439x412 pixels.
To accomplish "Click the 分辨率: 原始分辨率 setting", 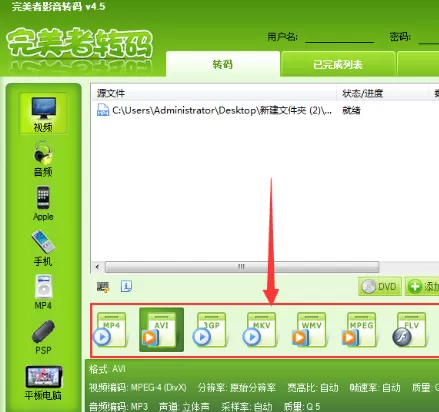I will 237,388.
